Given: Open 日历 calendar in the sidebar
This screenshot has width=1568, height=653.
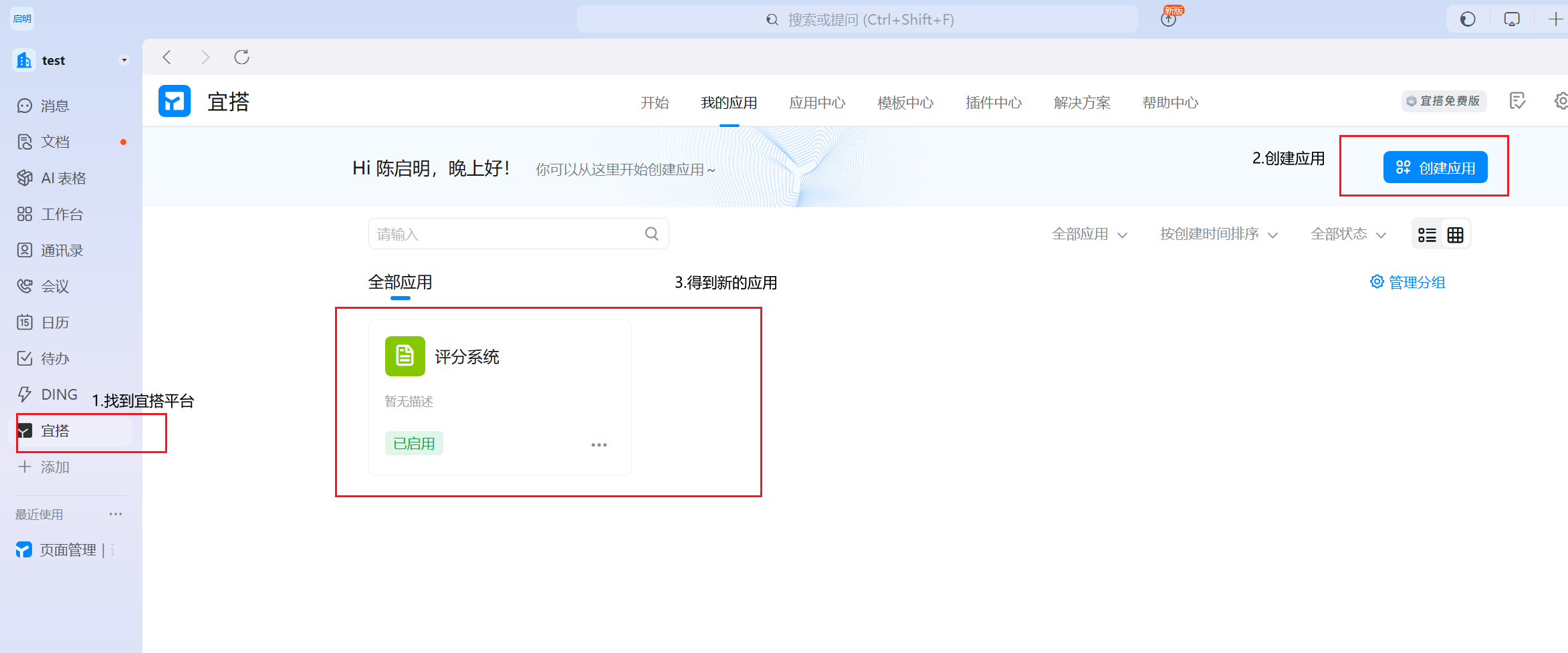Looking at the screenshot, I should (x=55, y=322).
